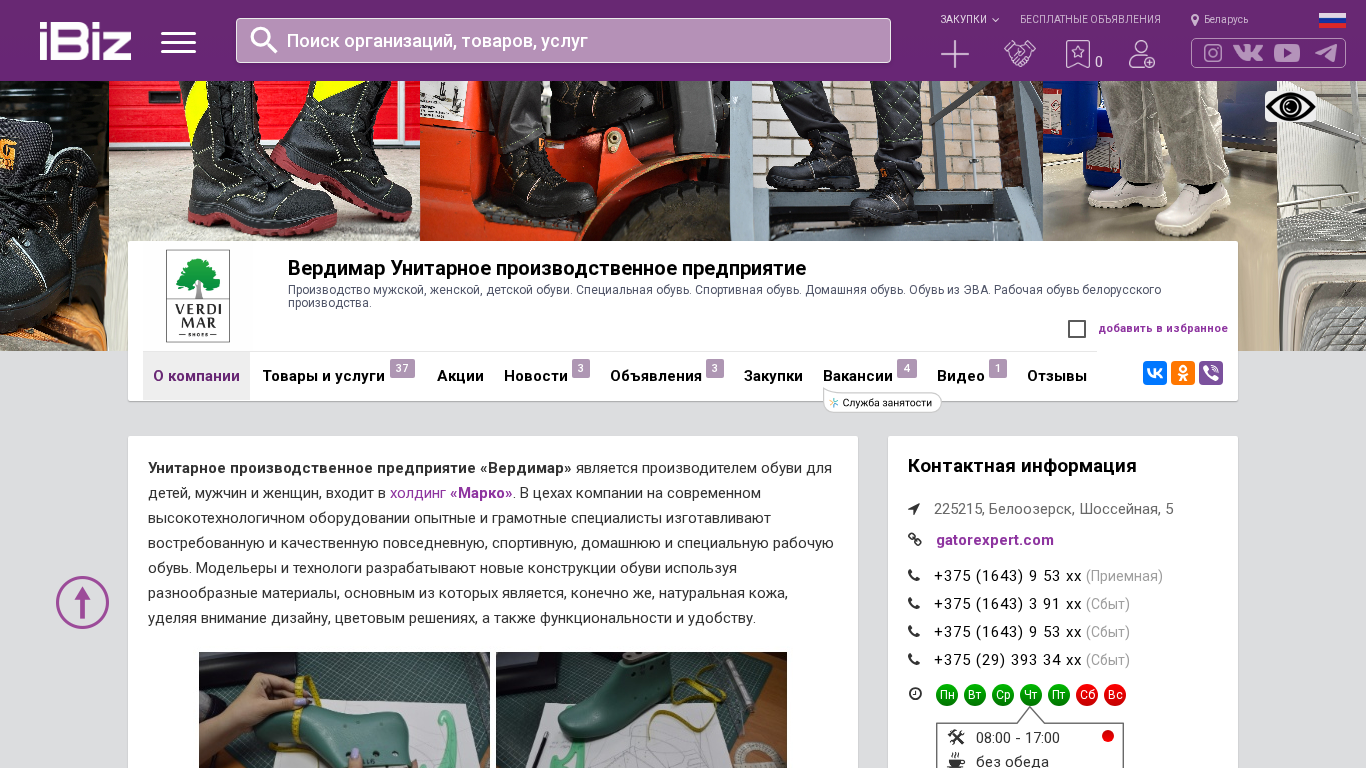Select the Saturday 'Сб' day circle

[1087, 695]
